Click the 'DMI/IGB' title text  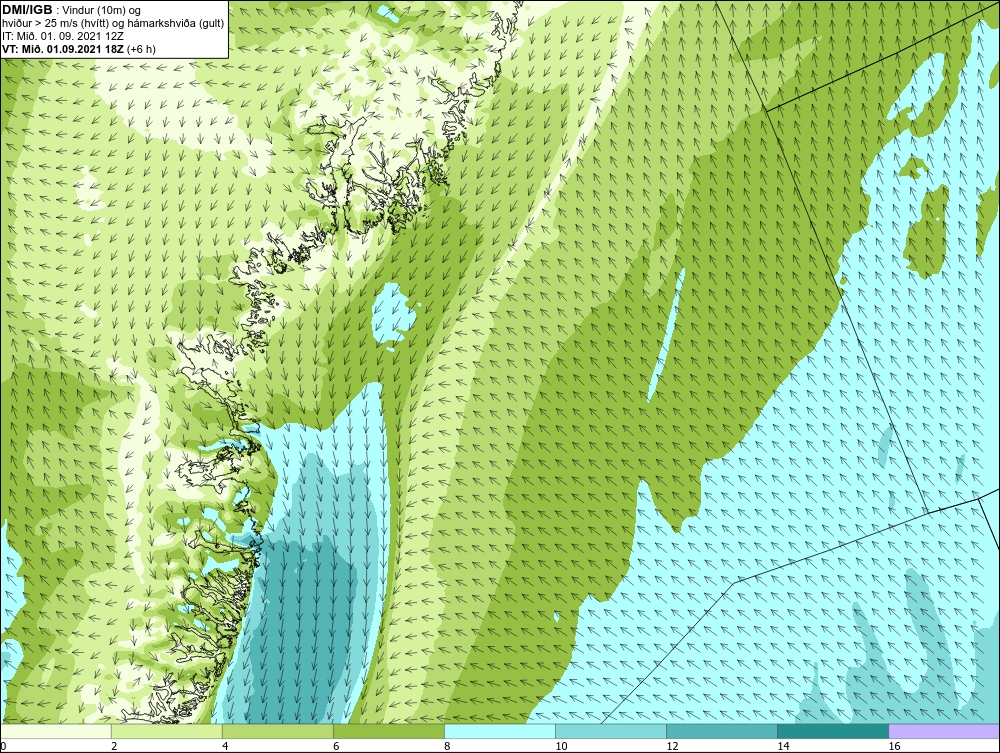click(27, 10)
